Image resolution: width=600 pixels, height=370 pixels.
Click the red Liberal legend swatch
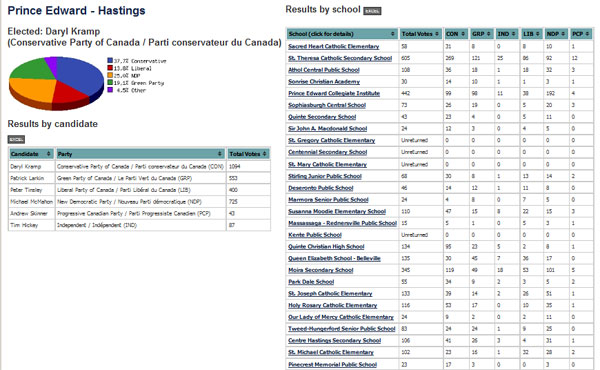tap(110, 68)
